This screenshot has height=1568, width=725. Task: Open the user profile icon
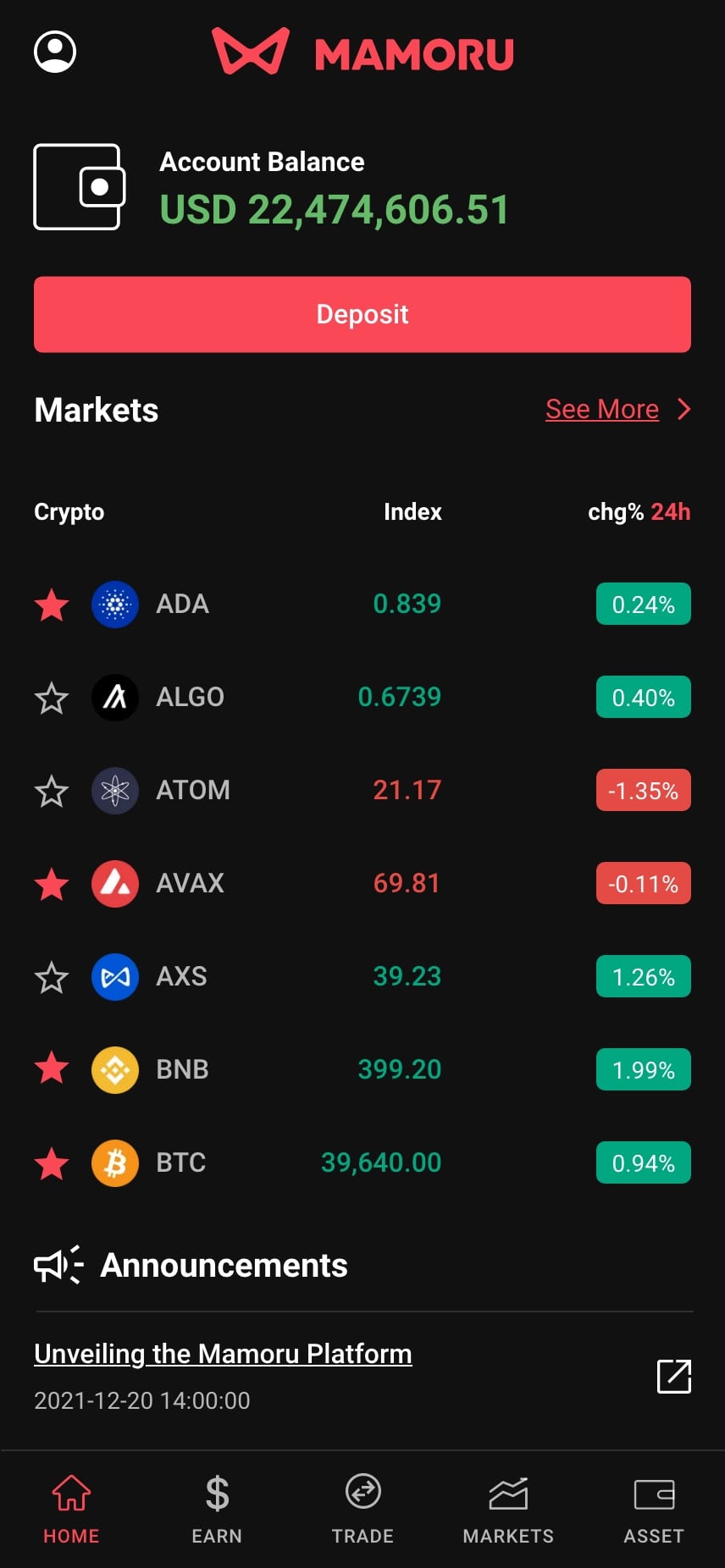point(55,52)
